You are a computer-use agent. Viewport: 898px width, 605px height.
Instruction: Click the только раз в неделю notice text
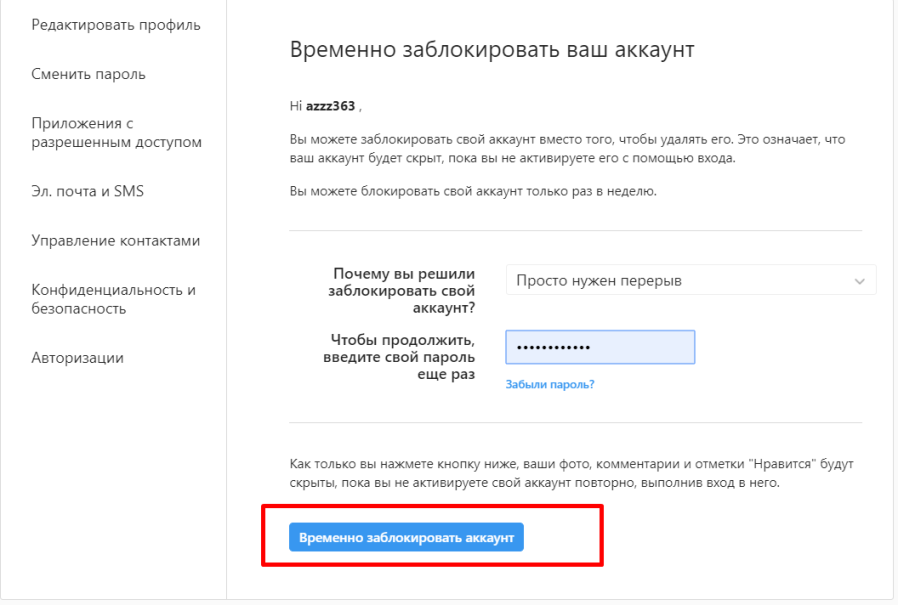pyautogui.click(x=473, y=191)
